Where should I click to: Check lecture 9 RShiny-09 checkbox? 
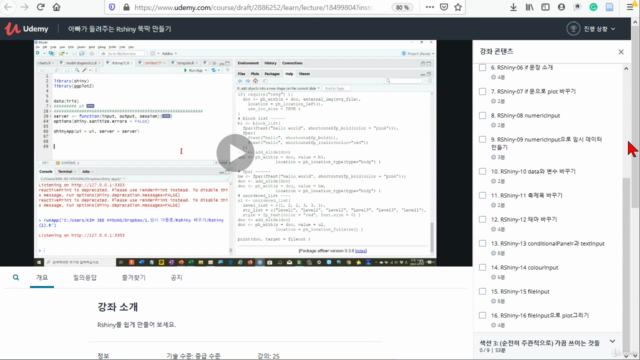coord(482,140)
